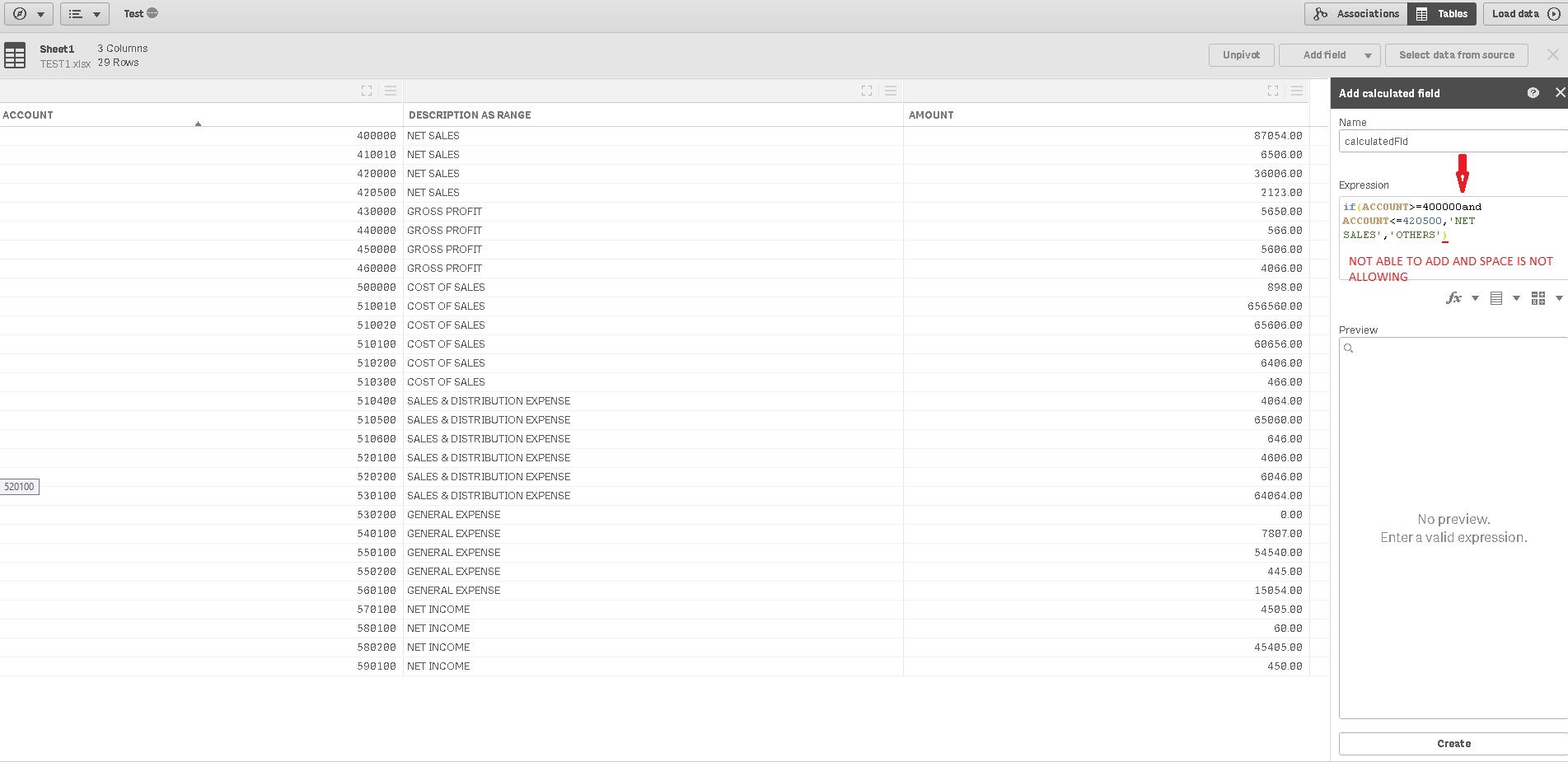This screenshot has height=762, width=1568.
Task: Switch to the Tables view
Action: point(1442,14)
